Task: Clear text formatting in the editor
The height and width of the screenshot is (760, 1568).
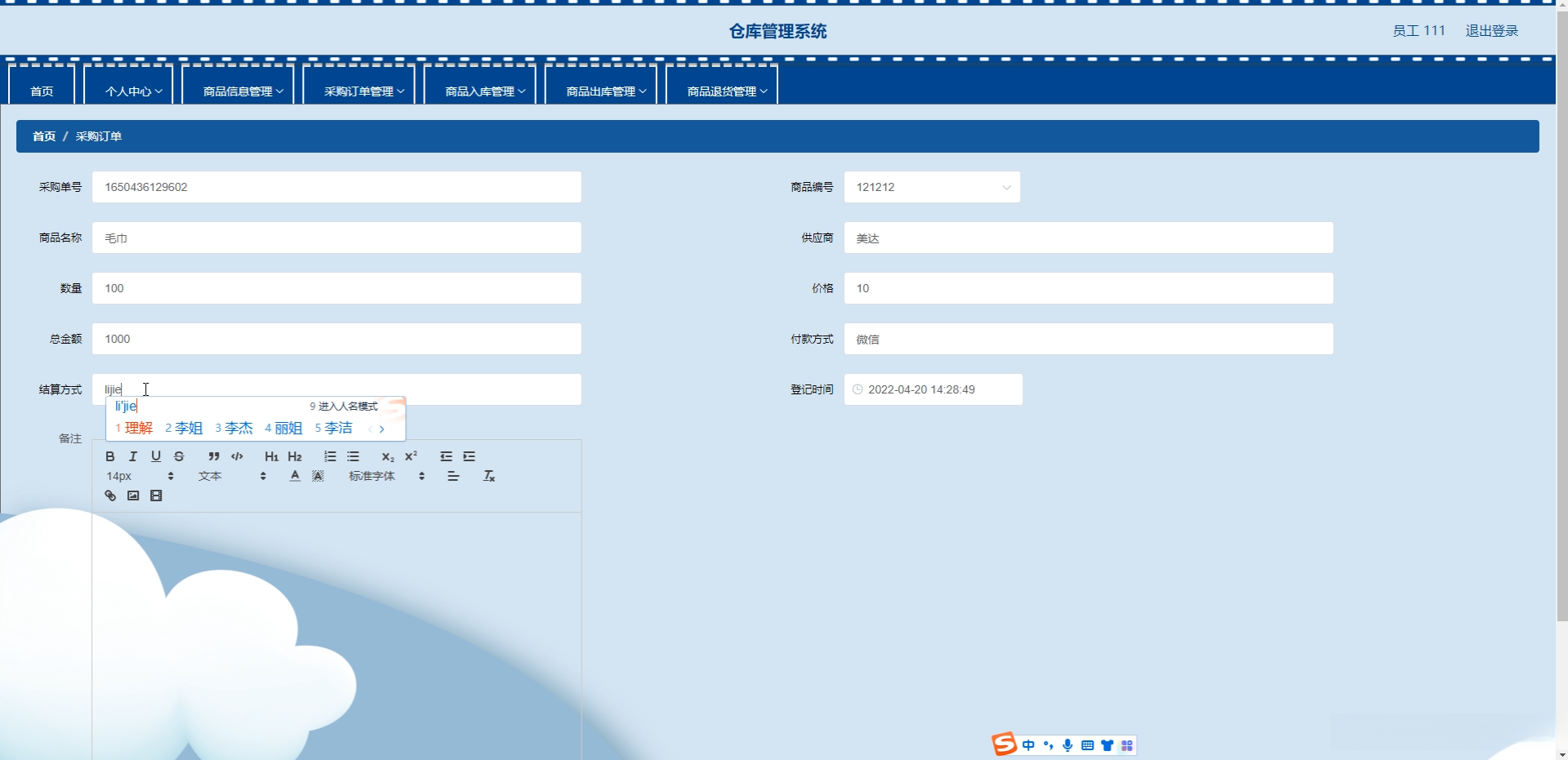Action: point(488,476)
